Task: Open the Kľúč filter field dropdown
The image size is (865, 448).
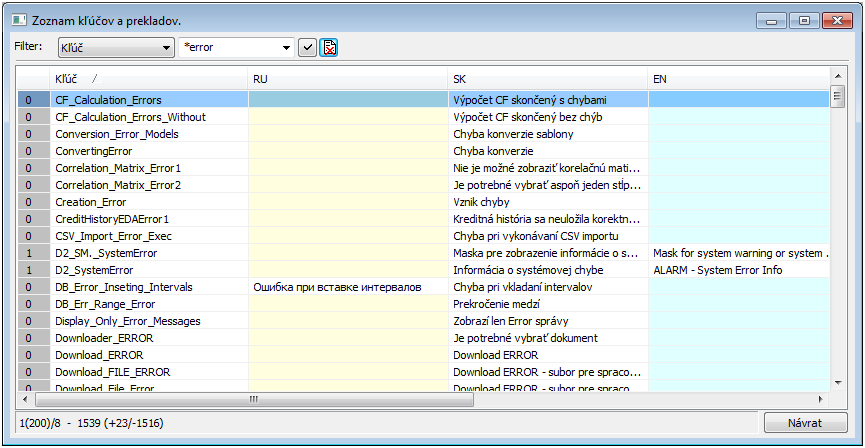Action: [x=166, y=47]
